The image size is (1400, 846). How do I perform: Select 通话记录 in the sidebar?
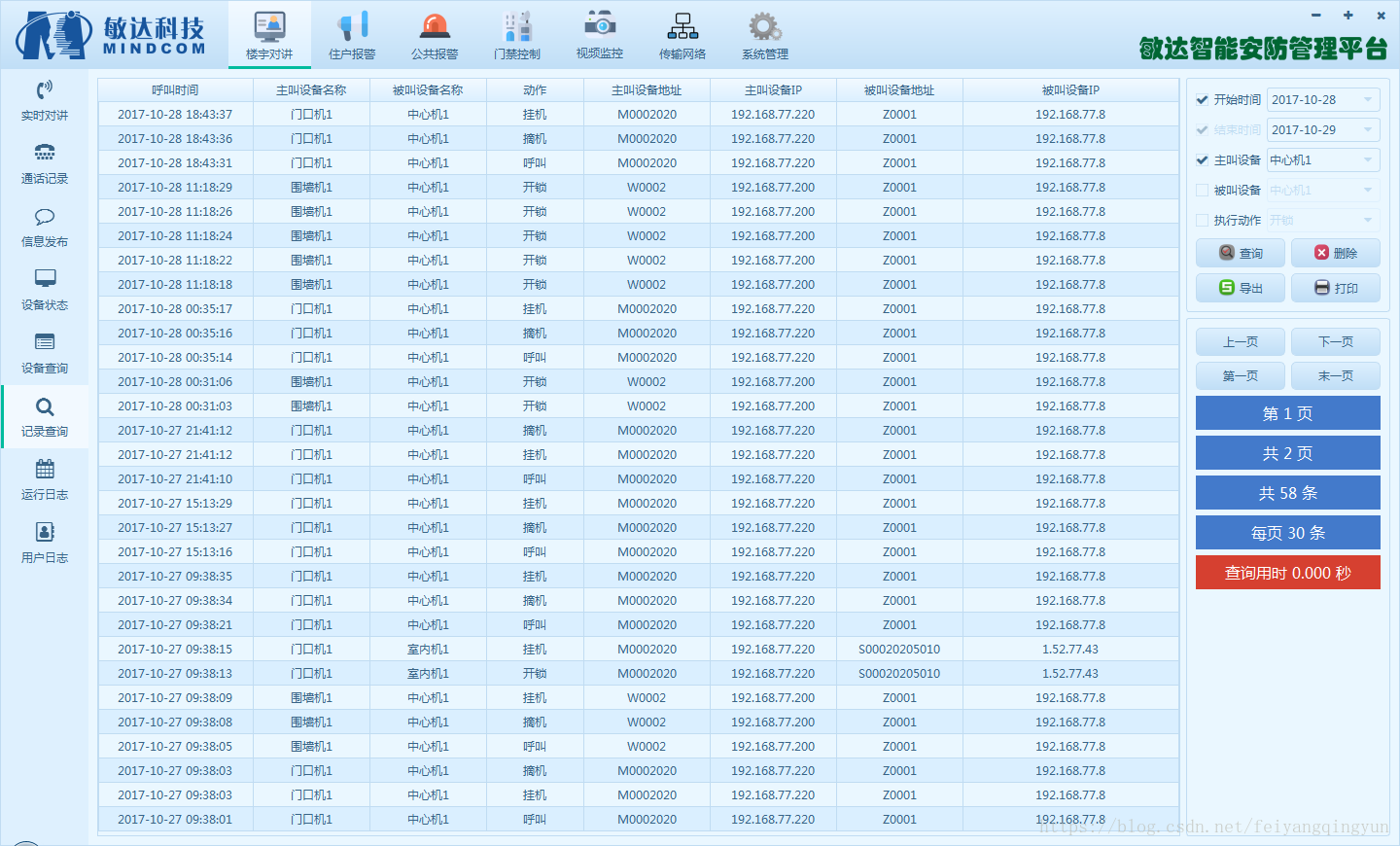[x=45, y=164]
